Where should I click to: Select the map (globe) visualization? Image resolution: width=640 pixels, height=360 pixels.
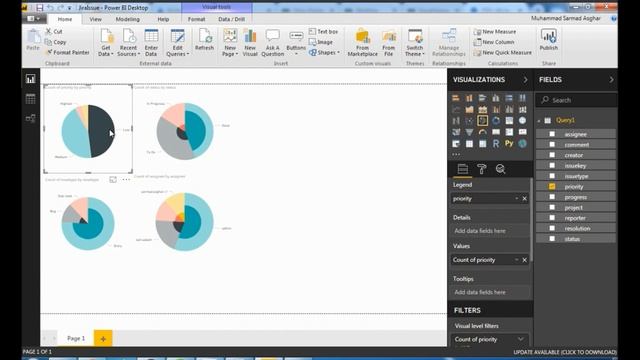pyautogui.click(x=522, y=121)
